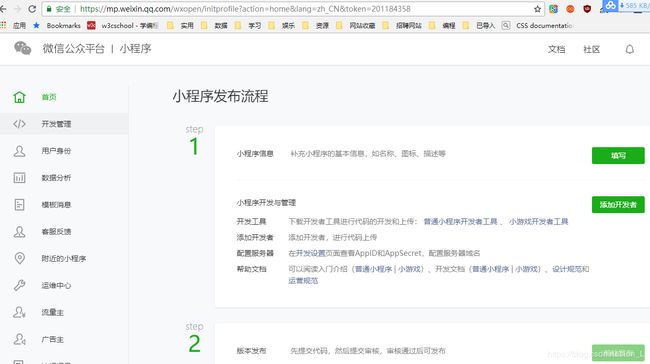Click the red shield extension icon
The height and width of the screenshot is (364, 650).
point(587,9)
